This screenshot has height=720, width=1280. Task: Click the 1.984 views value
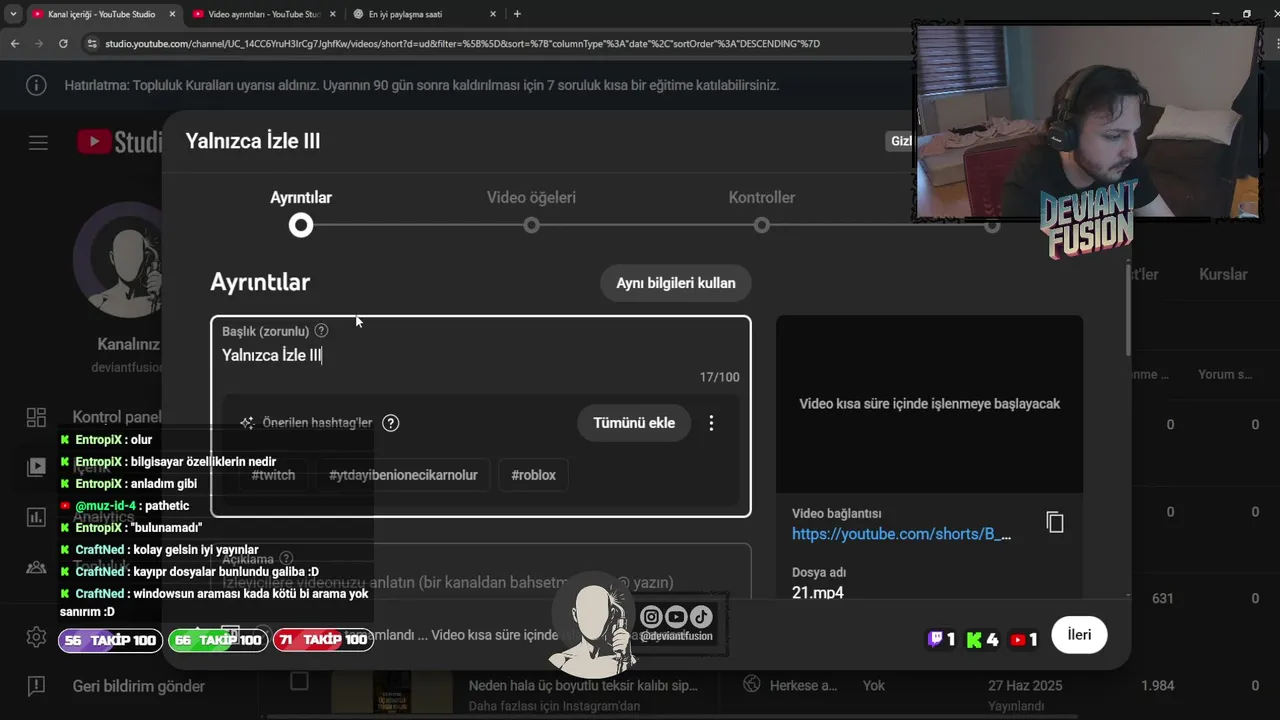tap(1158, 686)
